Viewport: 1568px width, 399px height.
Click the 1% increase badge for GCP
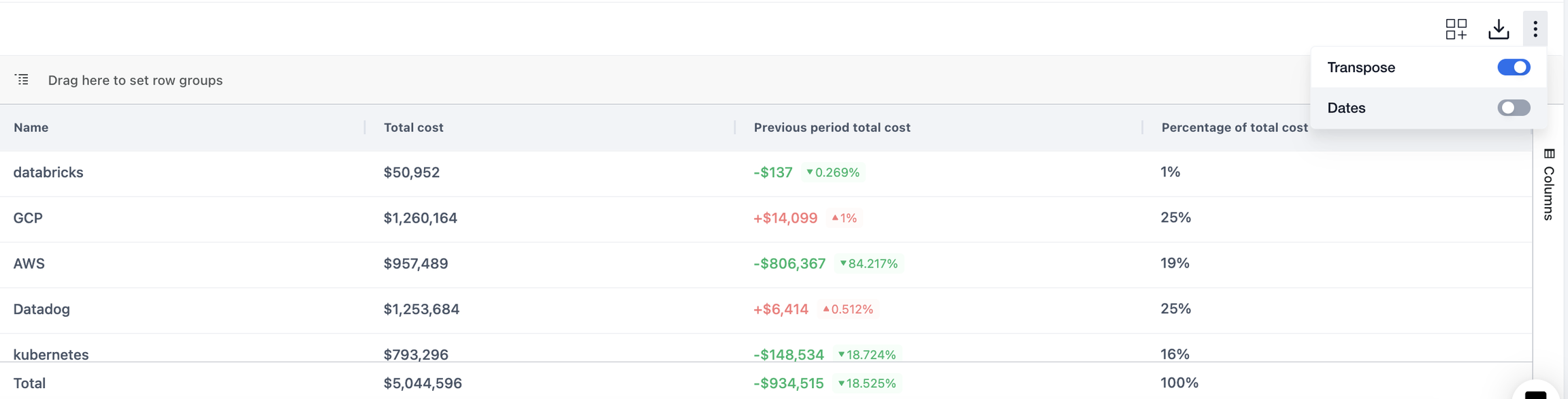[844, 218]
